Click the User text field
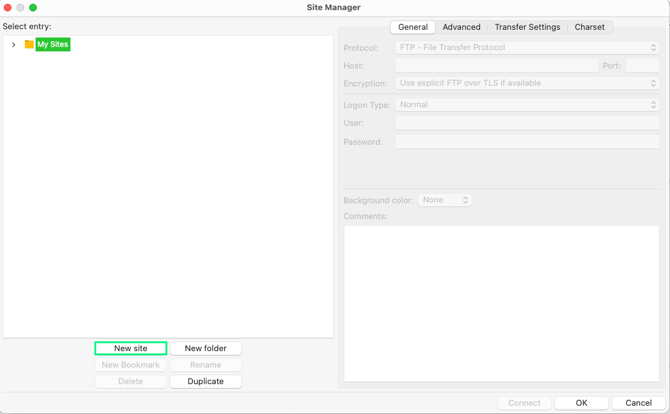This screenshot has height=414, width=670. pos(527,123)
